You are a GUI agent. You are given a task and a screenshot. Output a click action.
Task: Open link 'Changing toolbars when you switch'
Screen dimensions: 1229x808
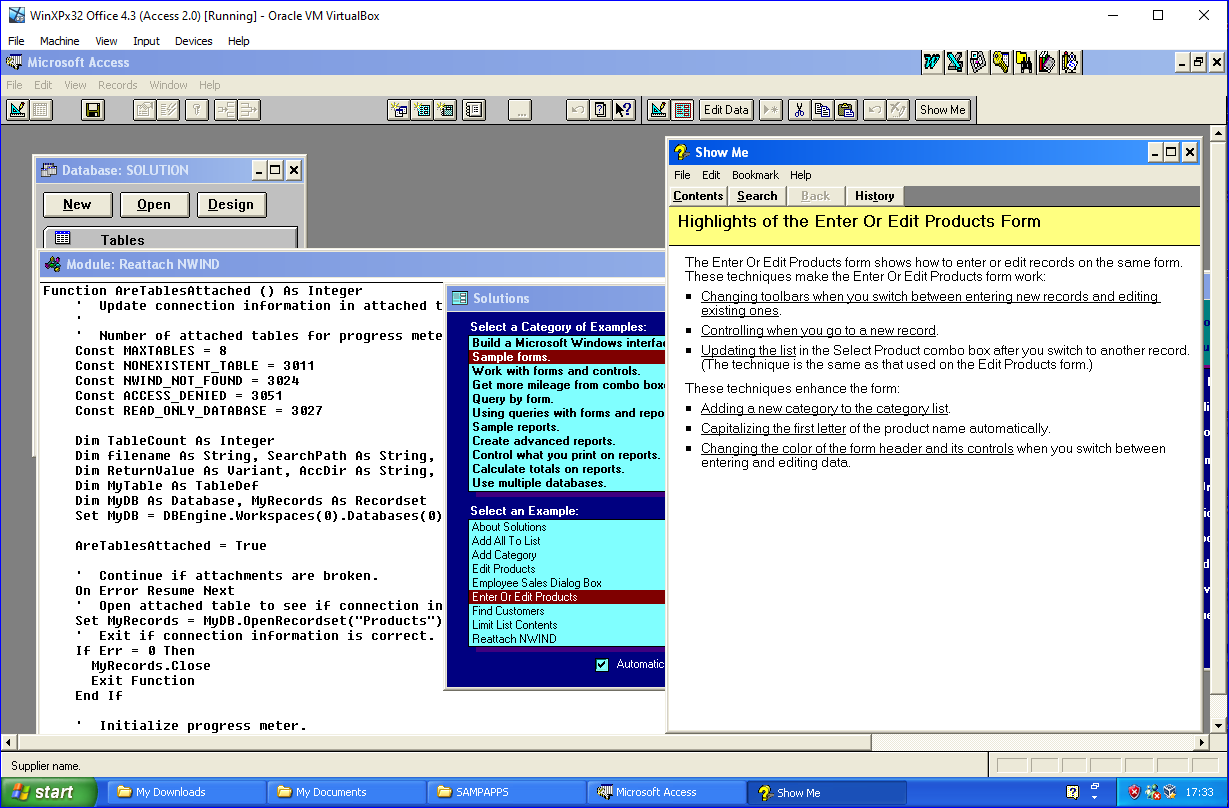[930, 303]
